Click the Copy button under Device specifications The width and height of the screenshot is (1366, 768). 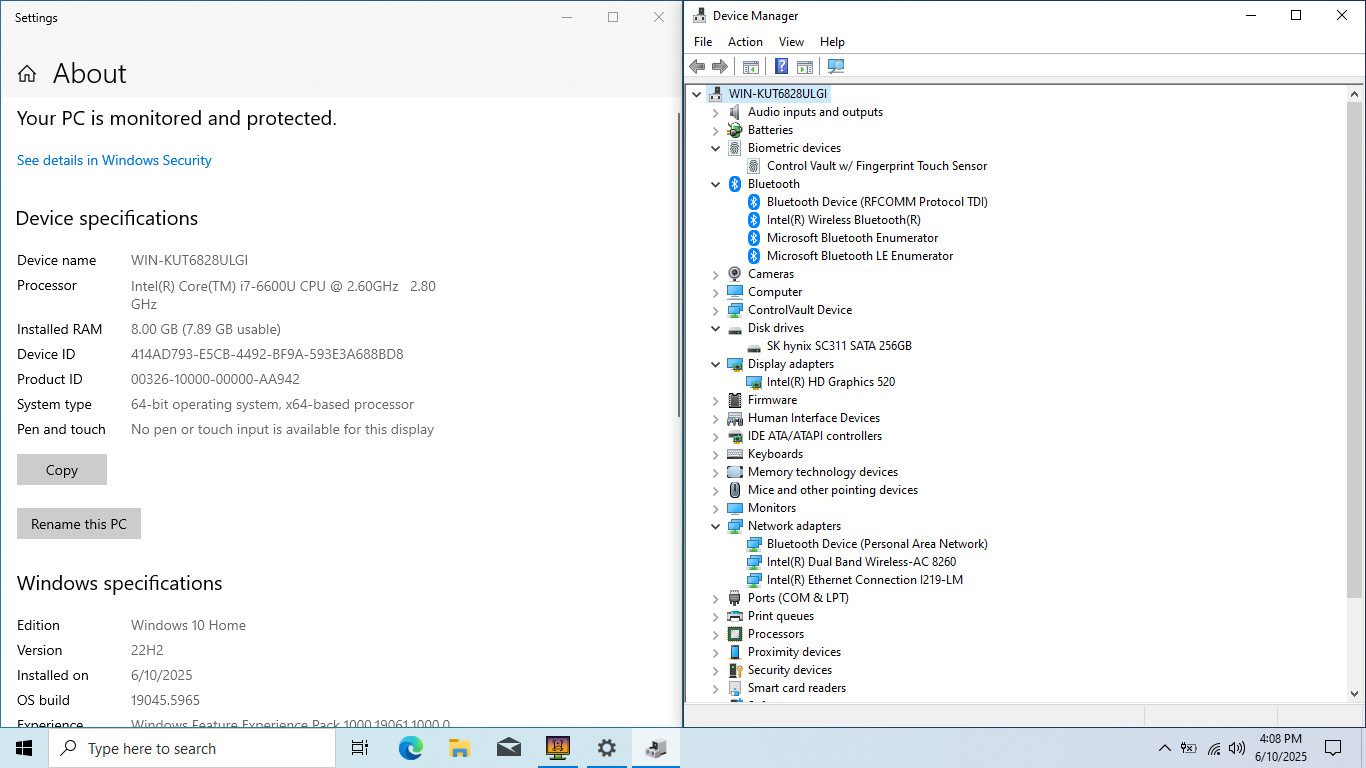[62, 470]
